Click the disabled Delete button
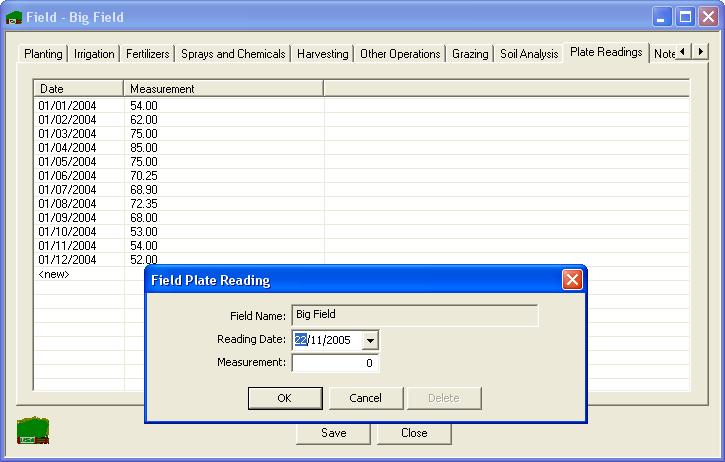725x462 pixels. pos(444,398)
